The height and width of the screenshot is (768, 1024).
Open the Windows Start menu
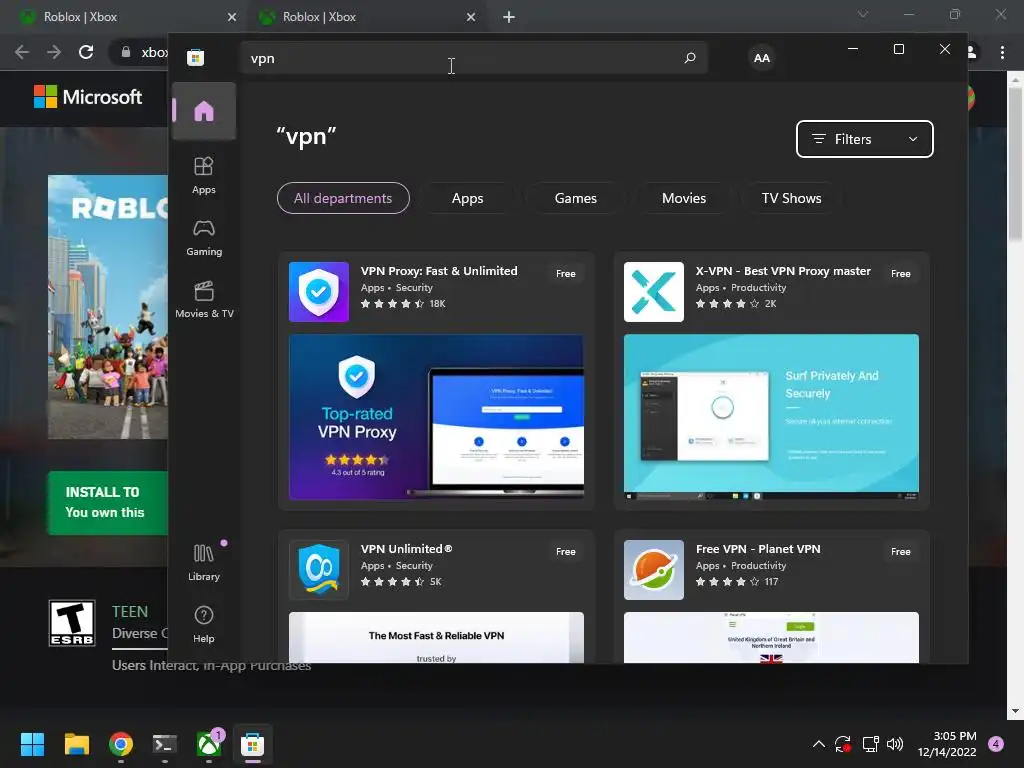pos(32,744)
